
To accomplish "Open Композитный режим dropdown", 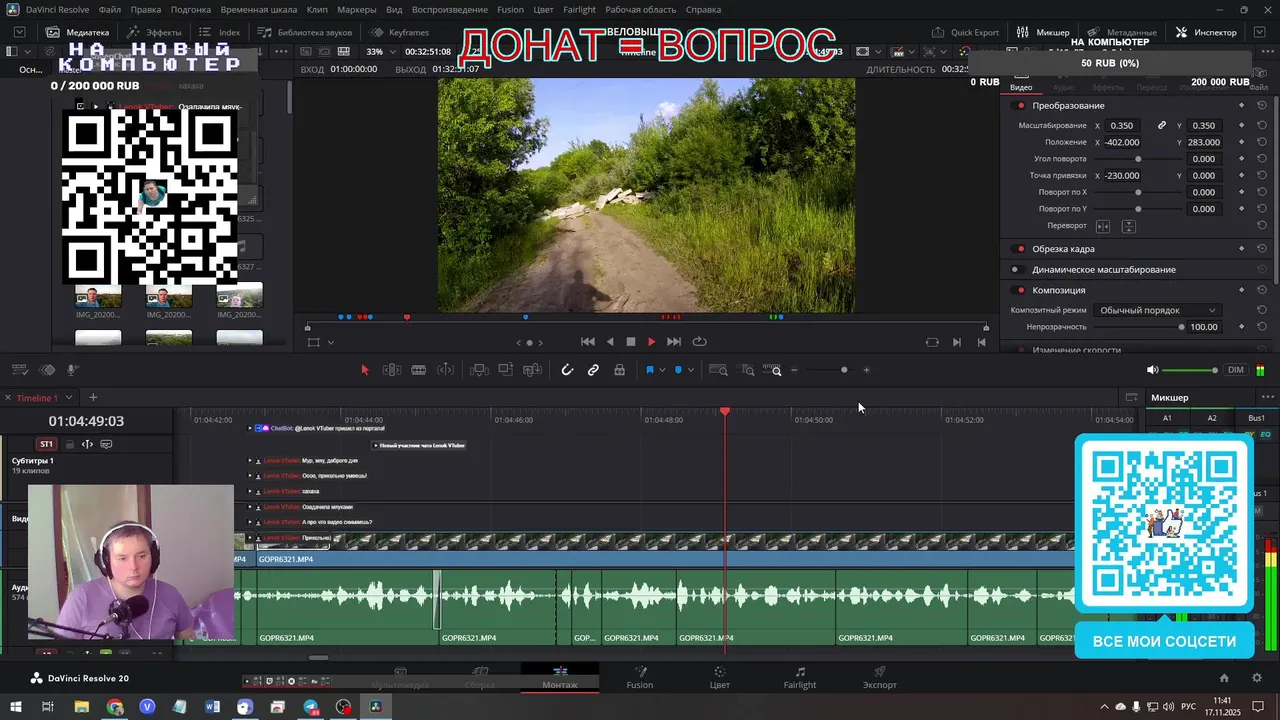I will coord(1157,311).
